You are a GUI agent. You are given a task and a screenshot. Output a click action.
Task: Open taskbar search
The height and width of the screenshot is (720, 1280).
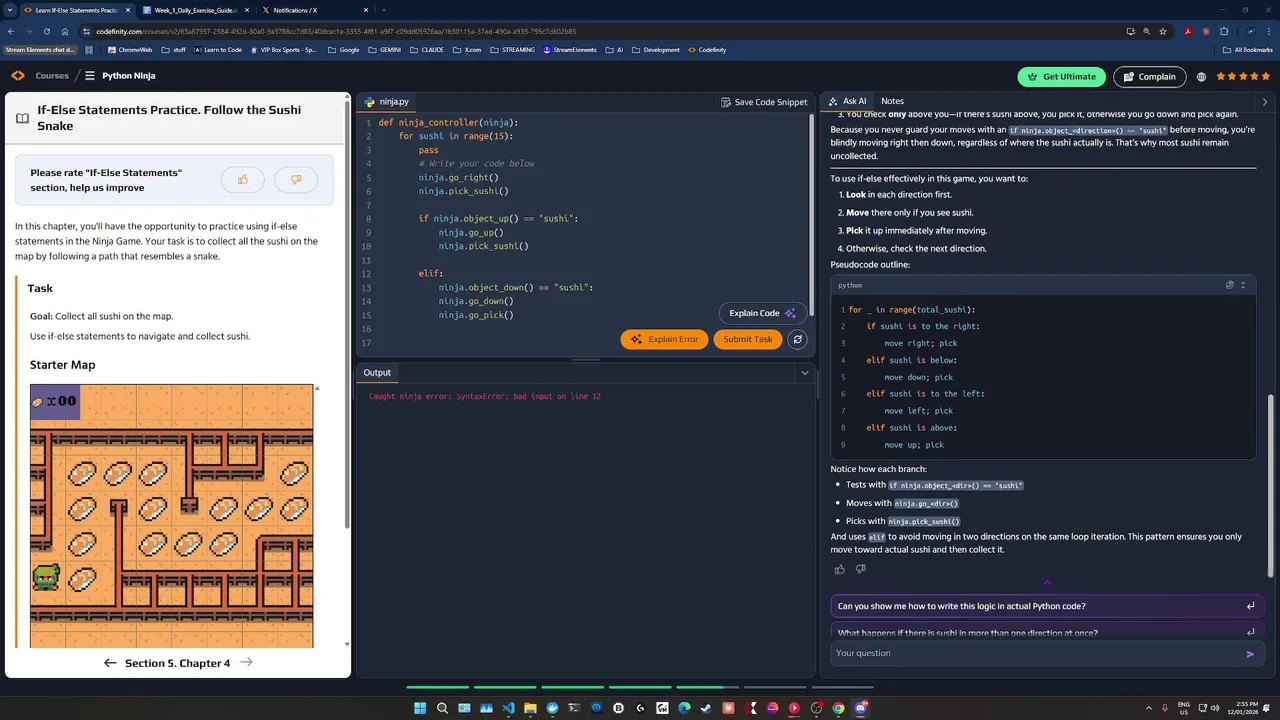tap(442, 708)
